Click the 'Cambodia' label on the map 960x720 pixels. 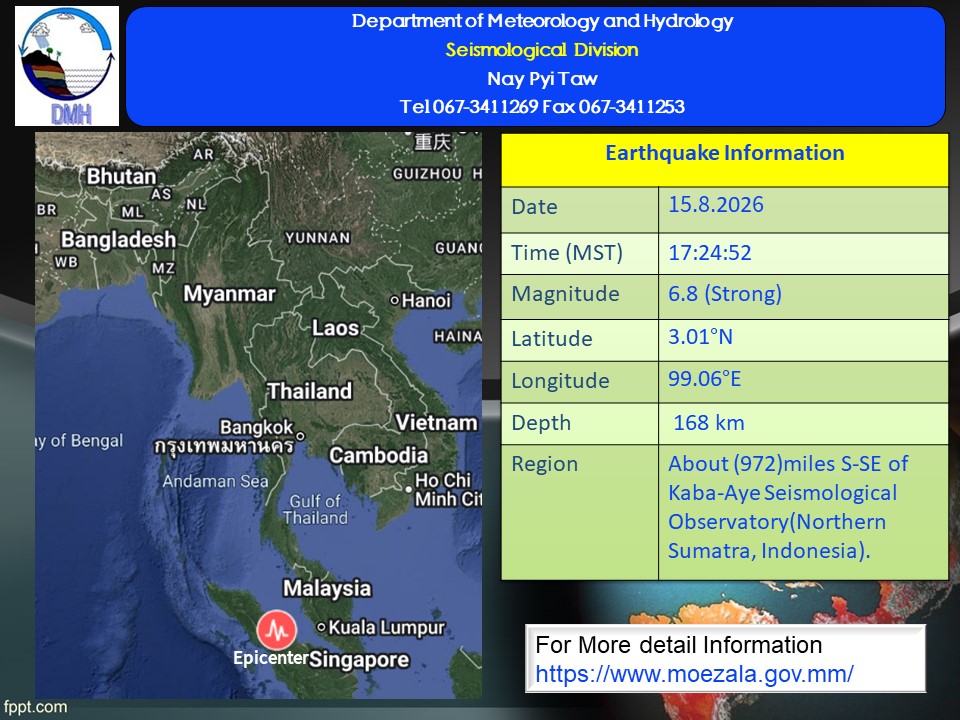coord(378,456)
